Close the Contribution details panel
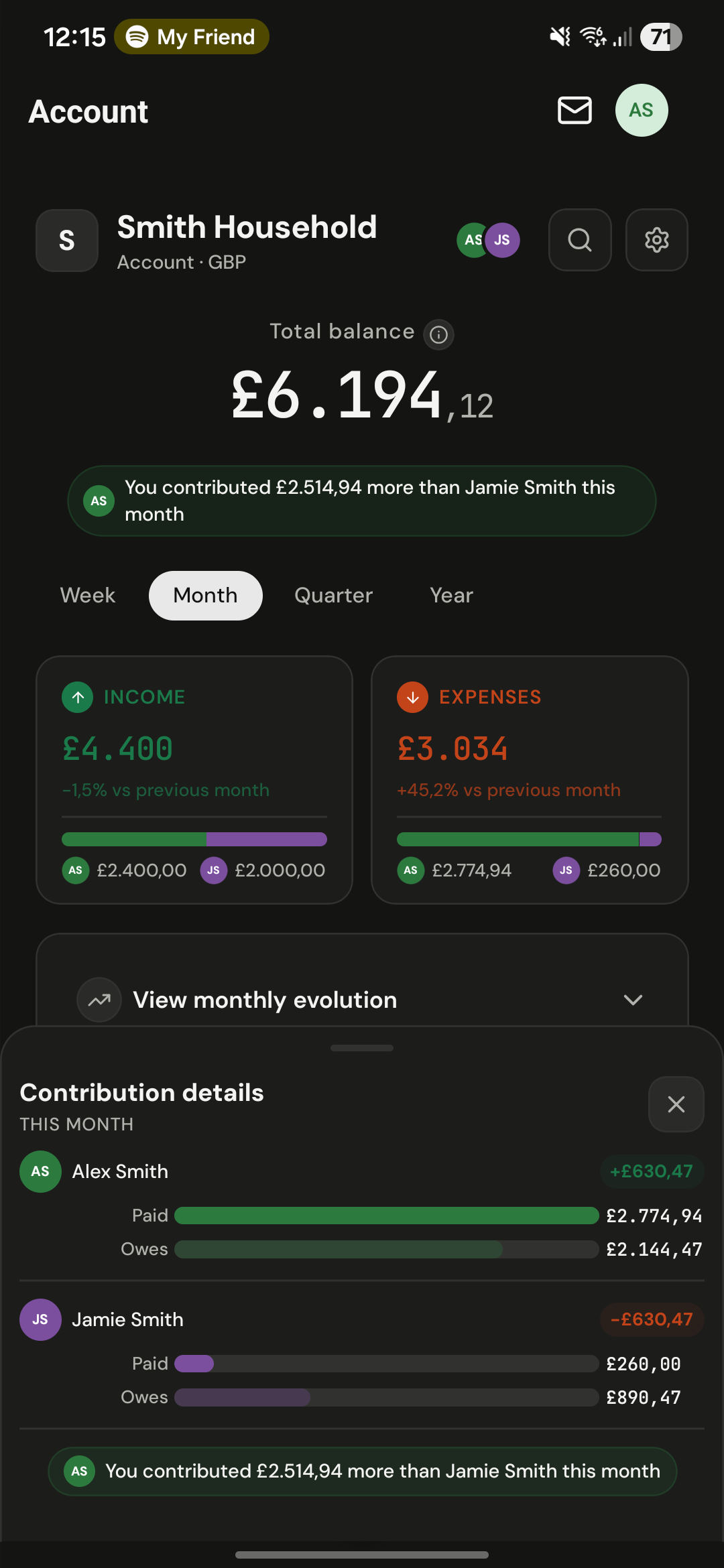 (676, 1104)
